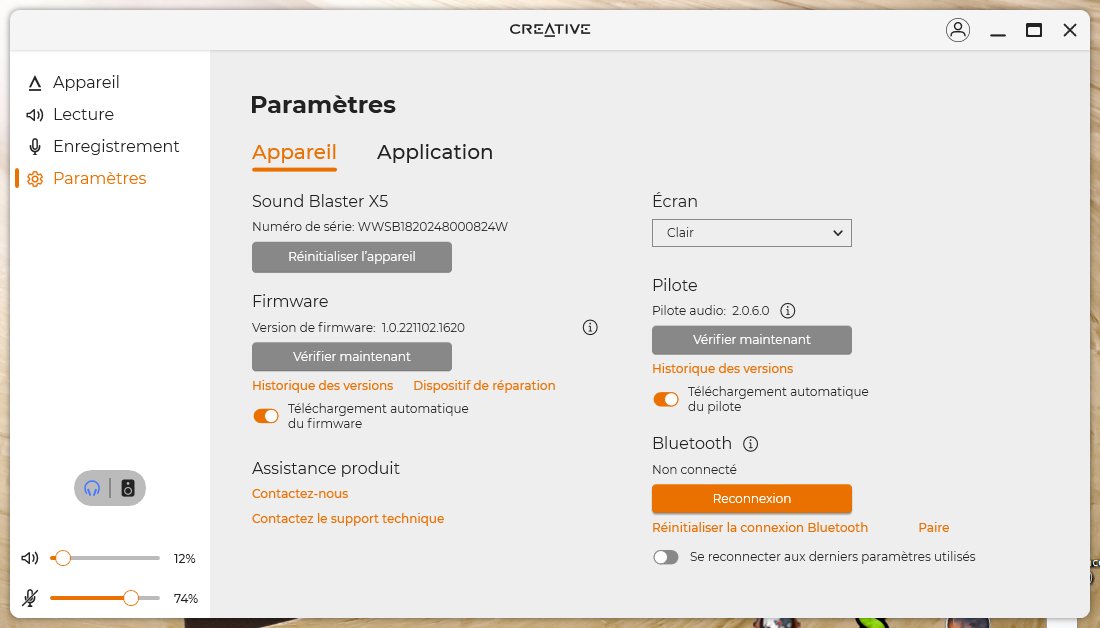Open the Contactez-nous link
The width and height of the screenshot is (1100, 628).
click(x=300, y=493)
